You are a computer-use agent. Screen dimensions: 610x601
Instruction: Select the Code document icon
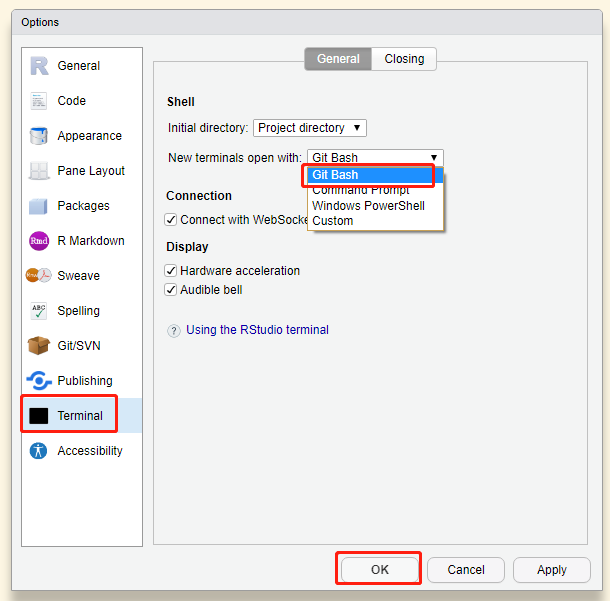pos(39,101)
